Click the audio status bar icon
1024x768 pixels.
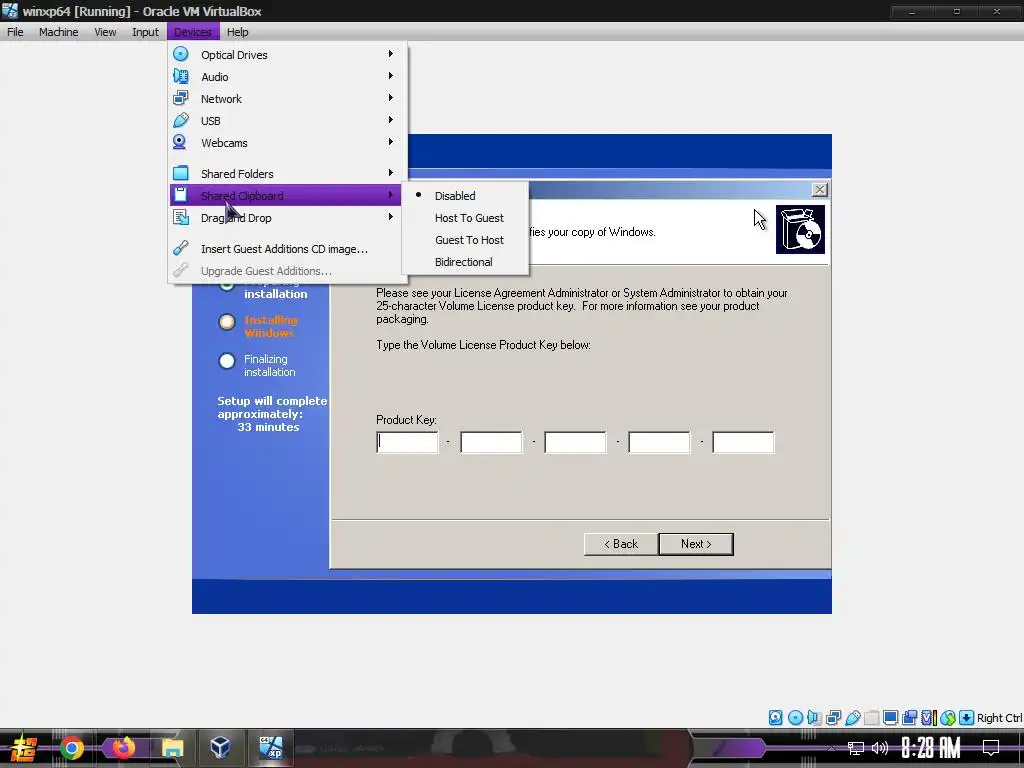814,718
